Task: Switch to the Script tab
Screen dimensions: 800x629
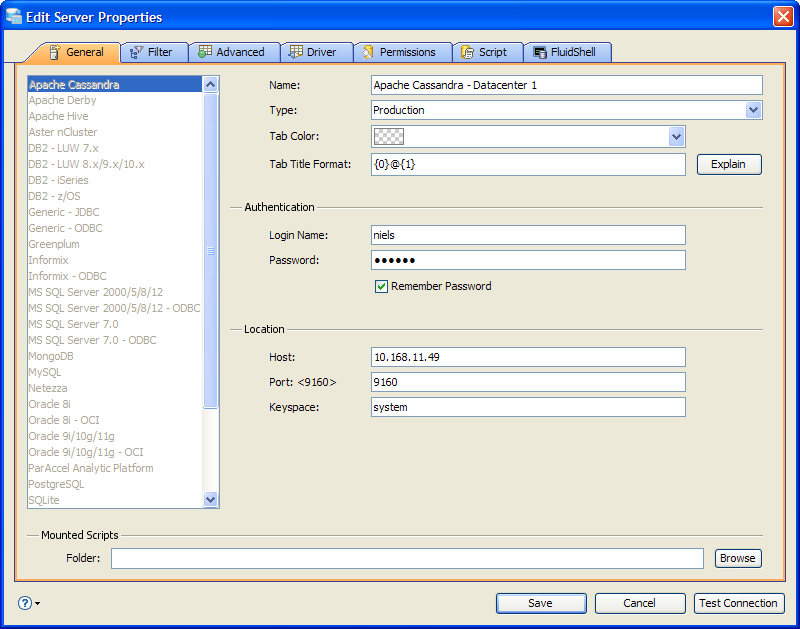Action: (488, 52)
